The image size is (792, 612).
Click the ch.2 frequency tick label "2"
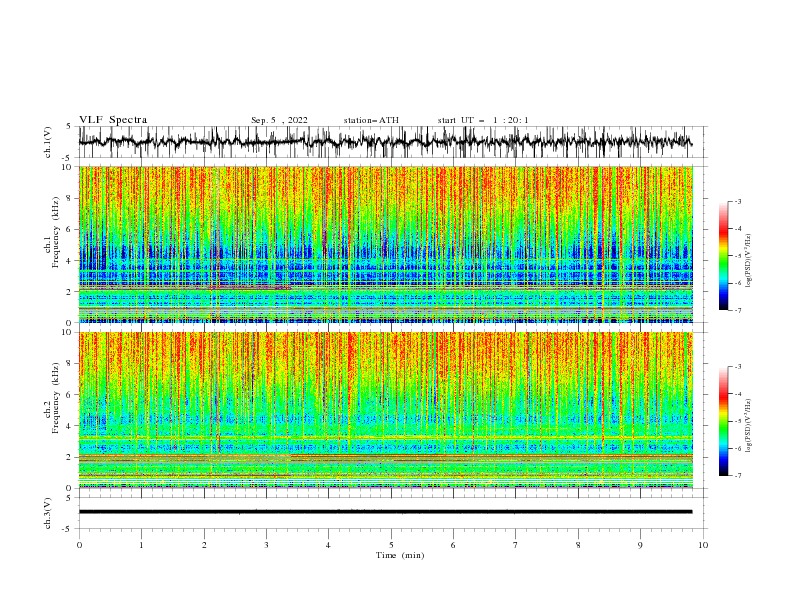point(69,457)
